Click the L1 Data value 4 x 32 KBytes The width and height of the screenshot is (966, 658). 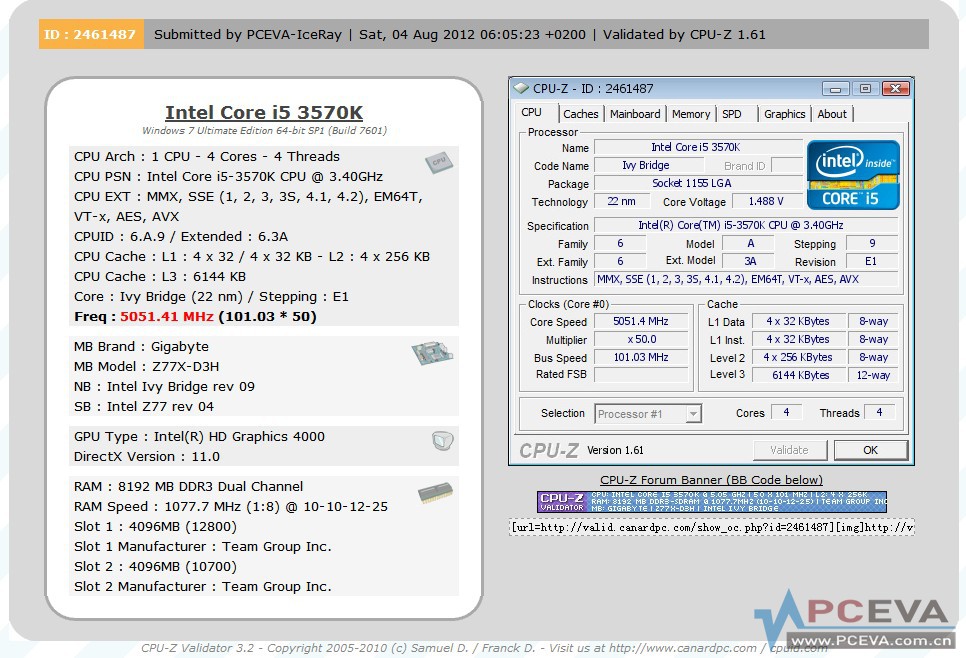[798, 322]
